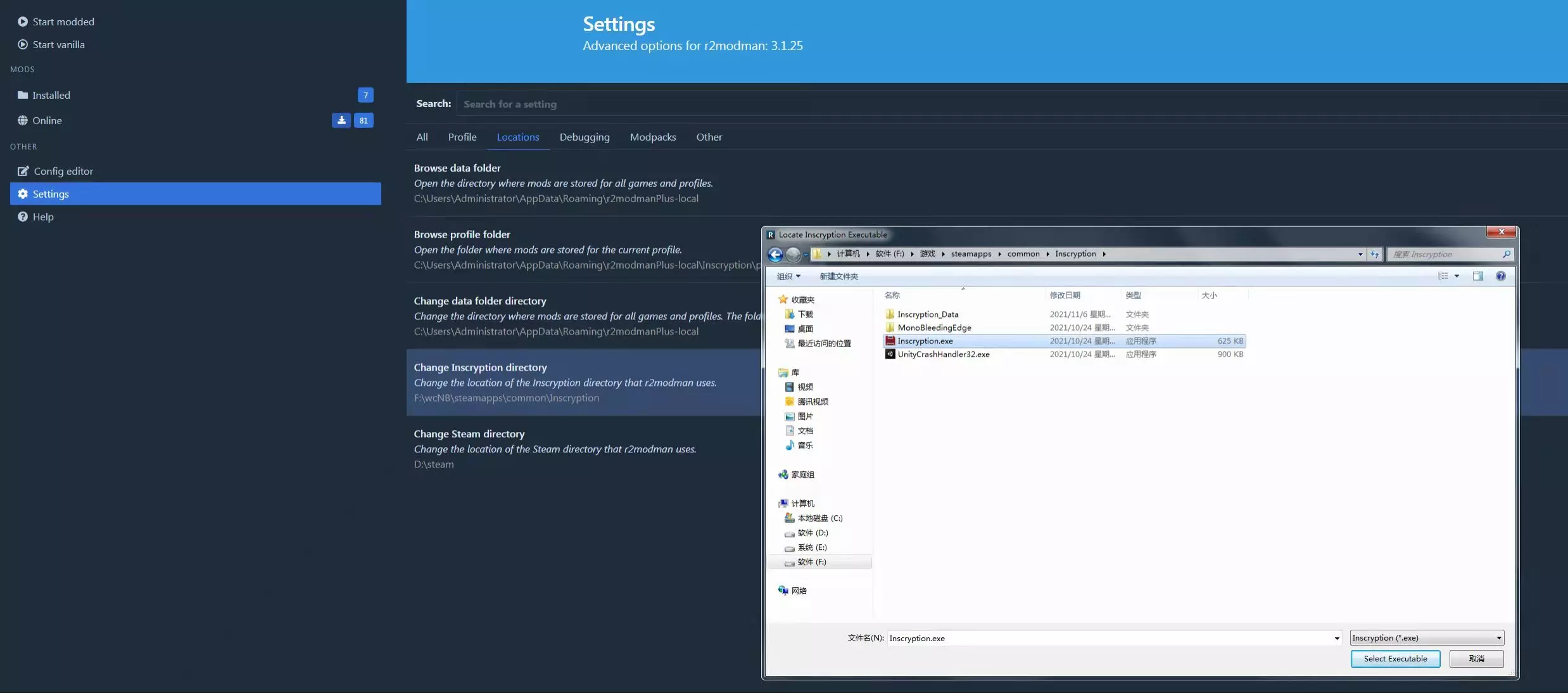Click the Start modded play icon
1568x695 pixels.
(23, 22)
